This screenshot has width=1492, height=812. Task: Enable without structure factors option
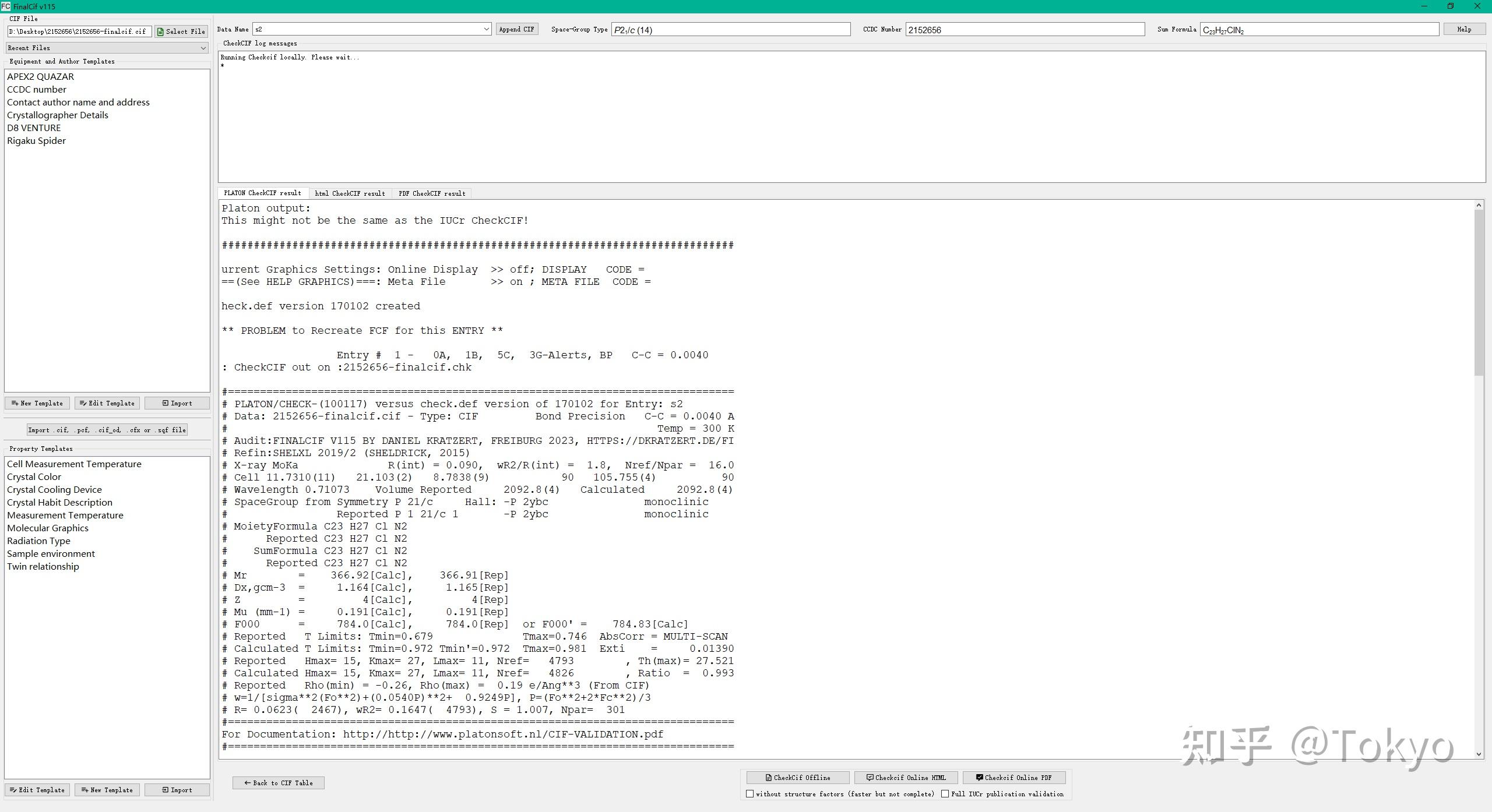pos(750,794)
